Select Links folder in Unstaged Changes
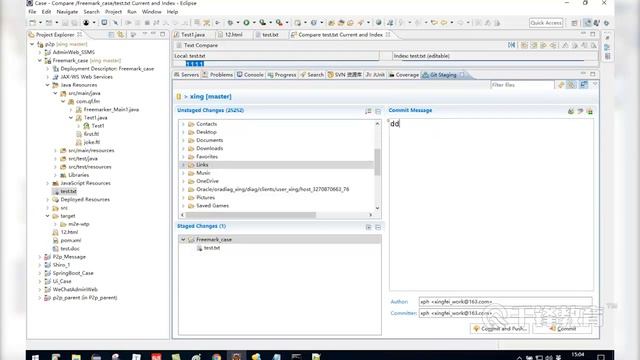Image resolution: width=640 pixels, height=360 pixels. [x=202, y=165]
